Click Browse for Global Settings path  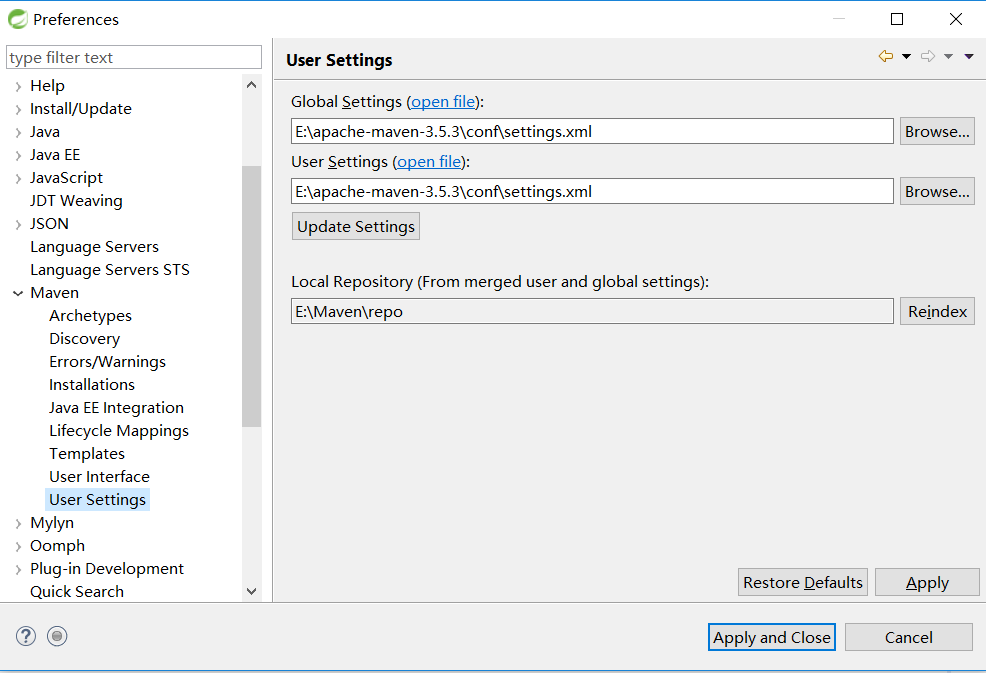937,131
